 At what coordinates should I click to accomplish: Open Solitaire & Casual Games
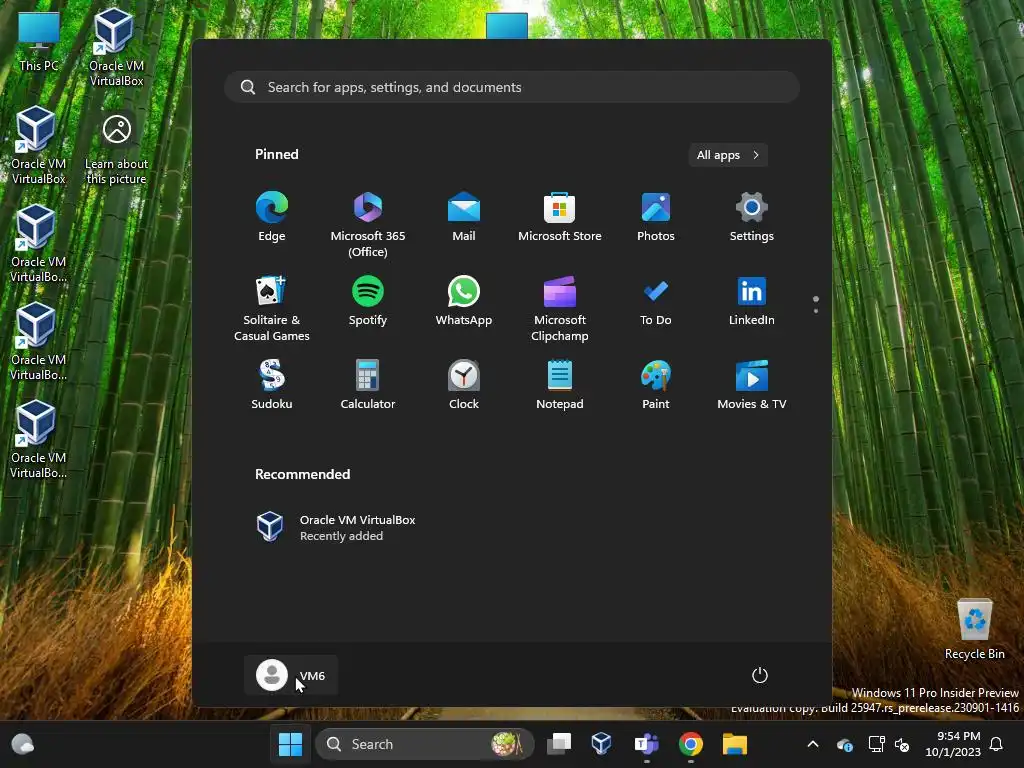(272, 308)
